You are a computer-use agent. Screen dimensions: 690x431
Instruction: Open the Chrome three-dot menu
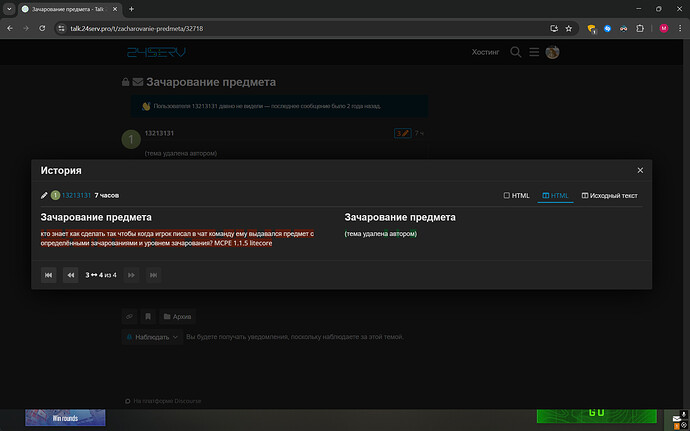[x=680, y=28]
